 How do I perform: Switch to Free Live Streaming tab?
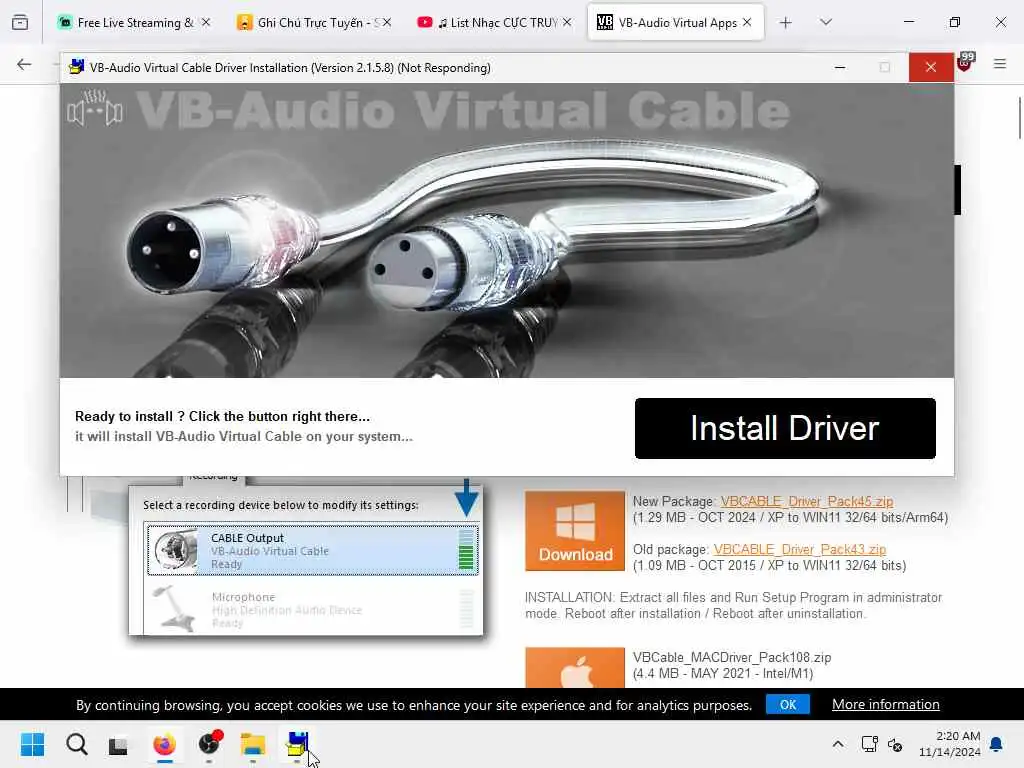click(x=135, y=22)
